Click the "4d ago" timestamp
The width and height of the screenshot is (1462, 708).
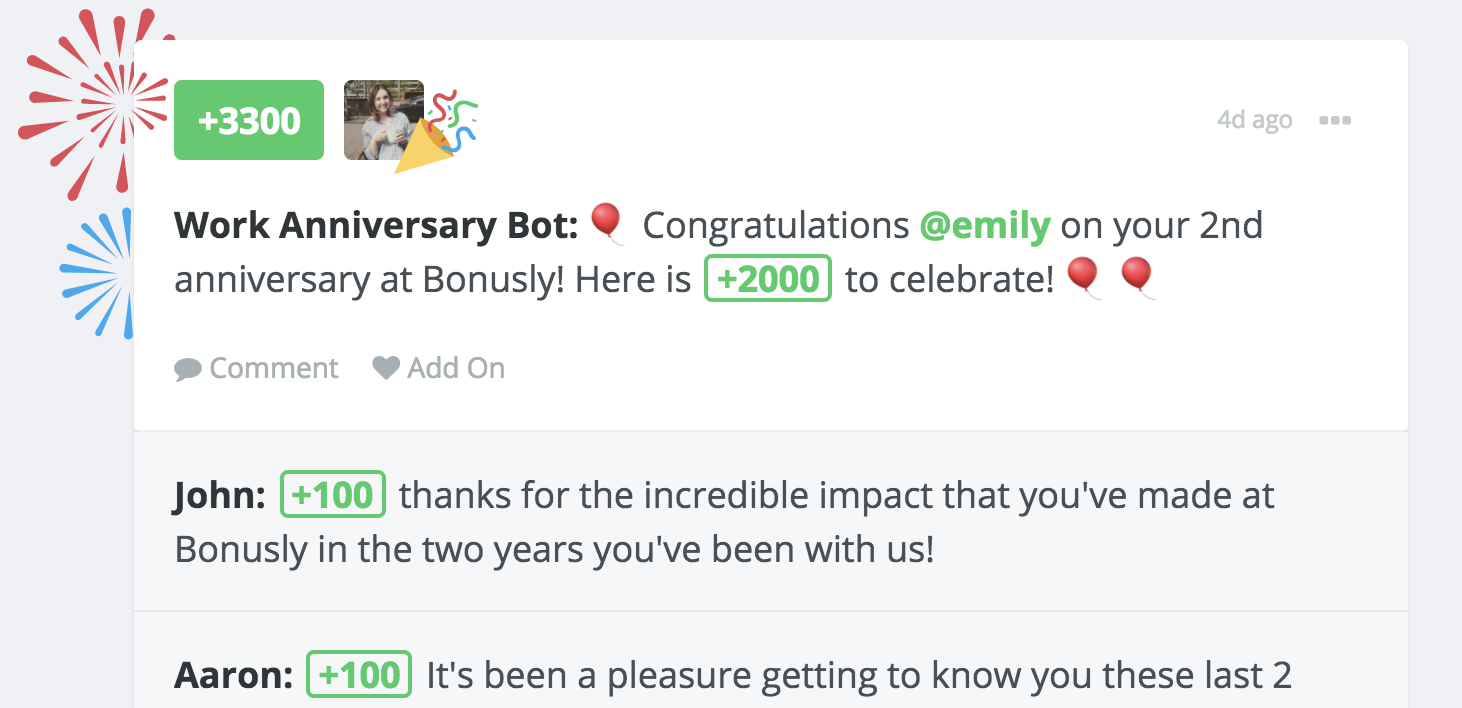[x=1254, y=120]
